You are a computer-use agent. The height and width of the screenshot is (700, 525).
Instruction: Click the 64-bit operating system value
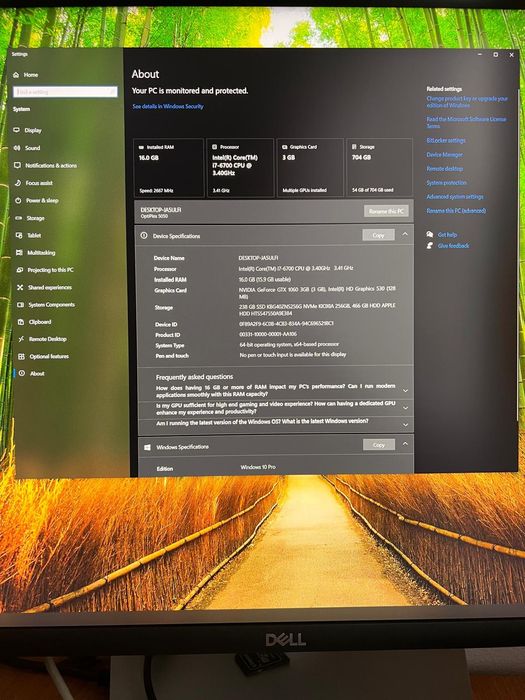click(x=289, y=344)
